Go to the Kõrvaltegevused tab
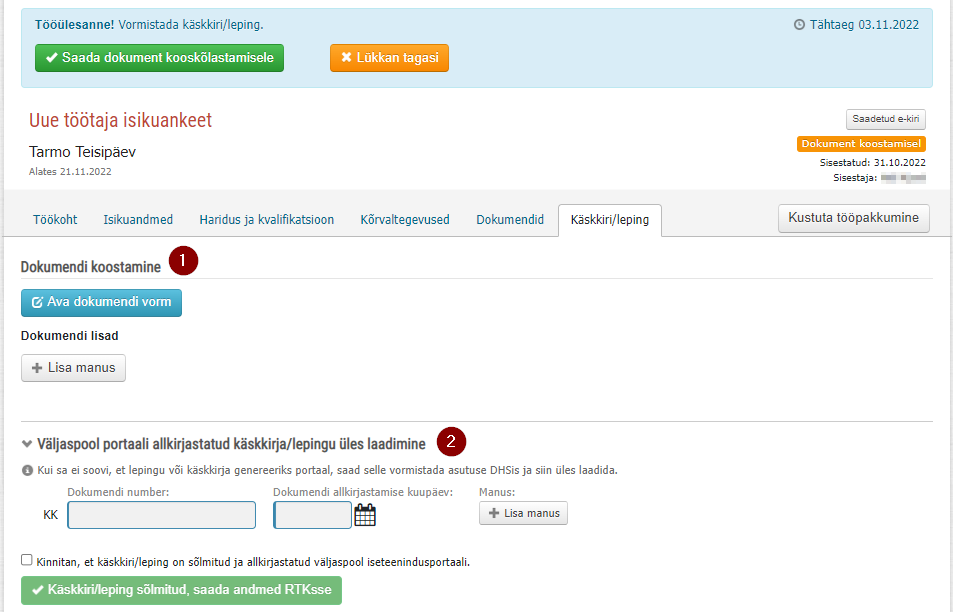This screenshot has width=953, height=612. coord(405,219)
